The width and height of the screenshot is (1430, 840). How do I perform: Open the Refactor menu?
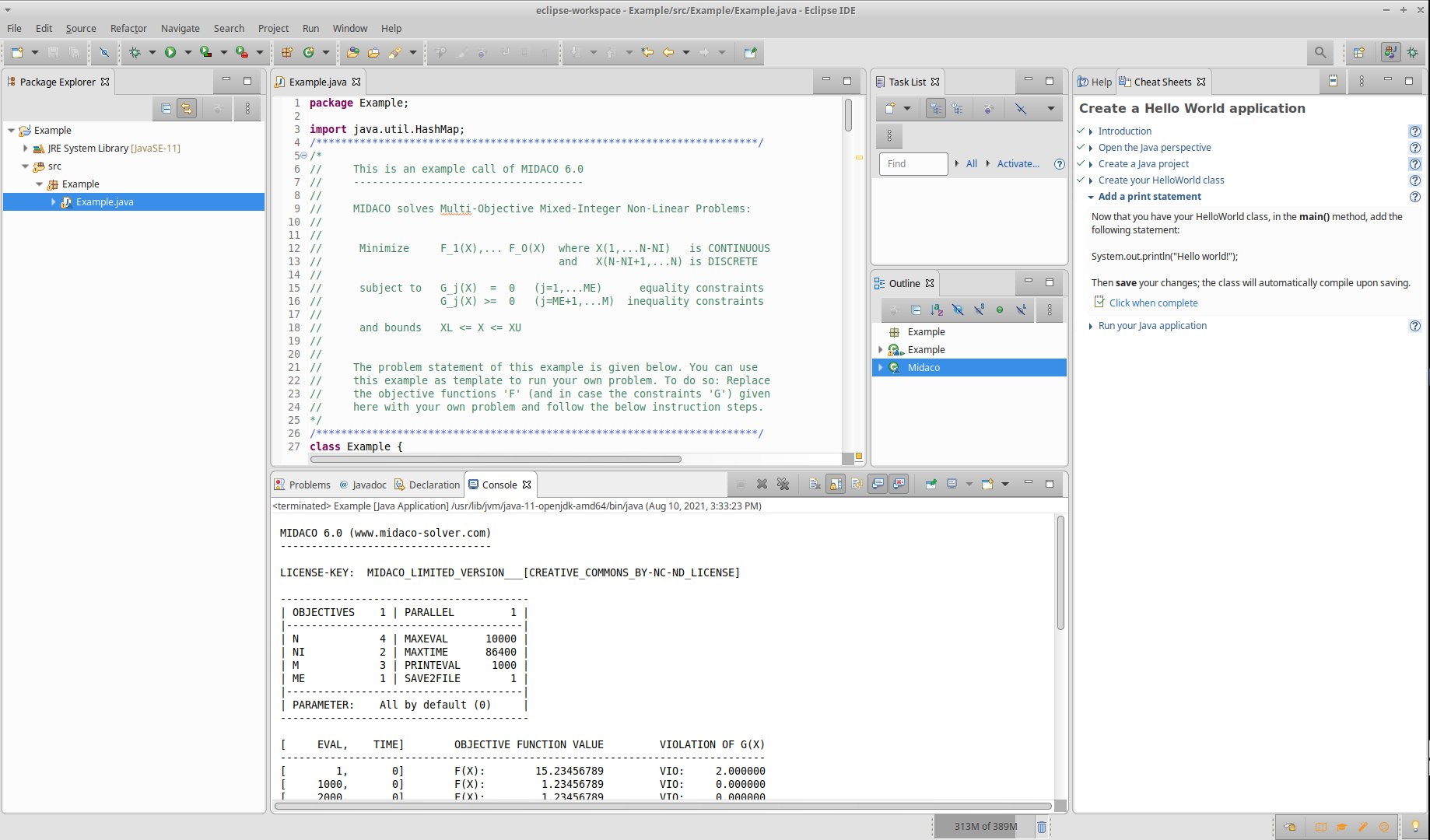pos(128,28)
